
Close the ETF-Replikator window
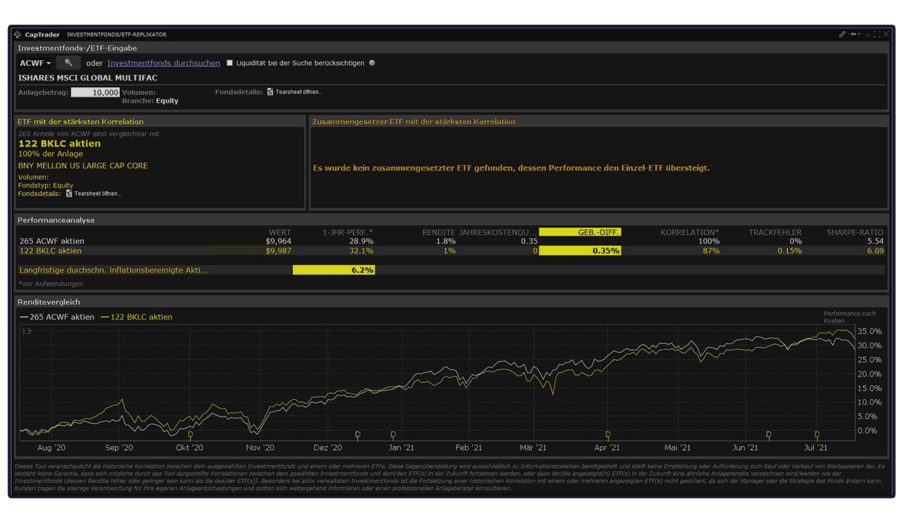tap(886, 35)
